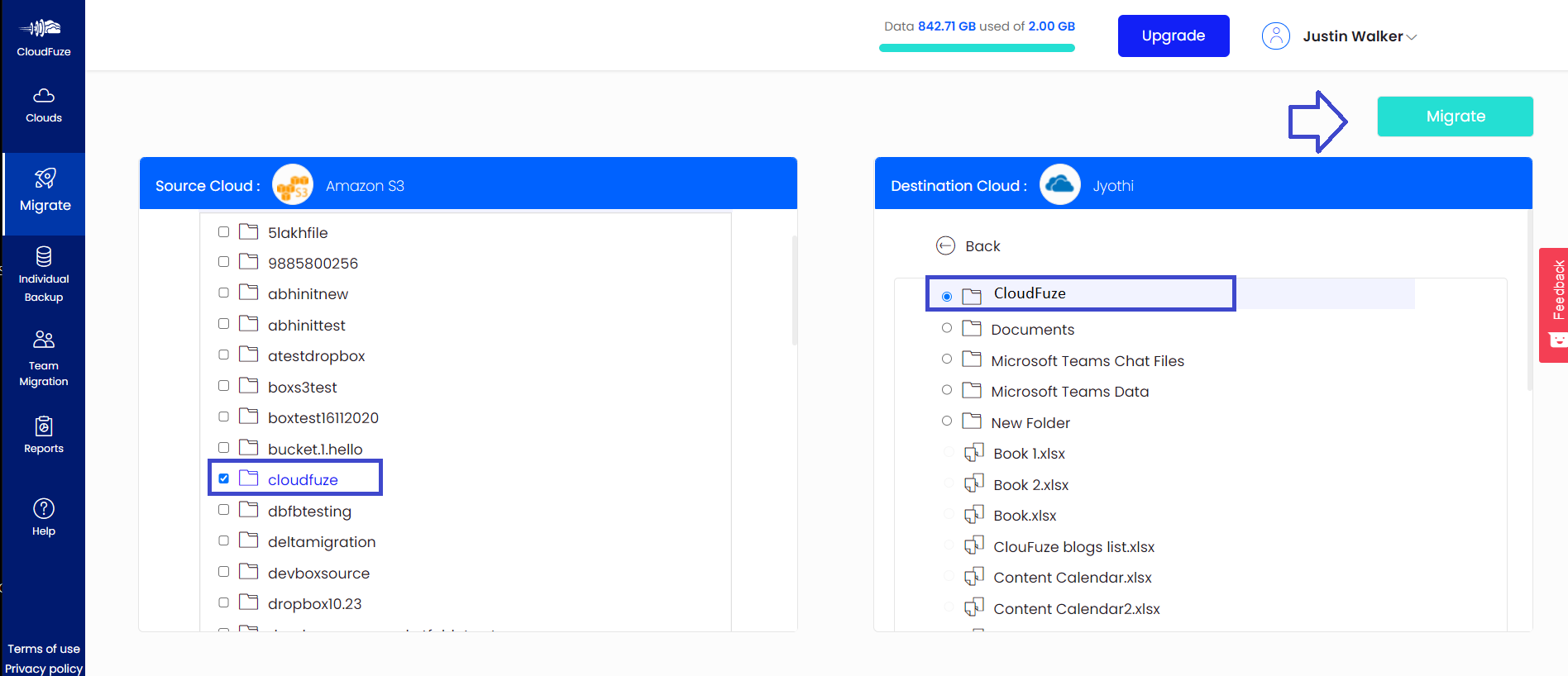Open the Help section
Screen dimensions: 1568x676
44,518
